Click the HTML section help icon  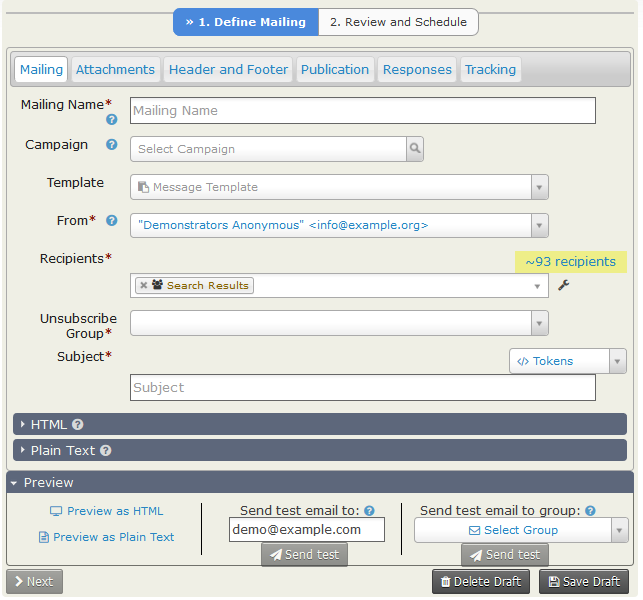[78, 425]
